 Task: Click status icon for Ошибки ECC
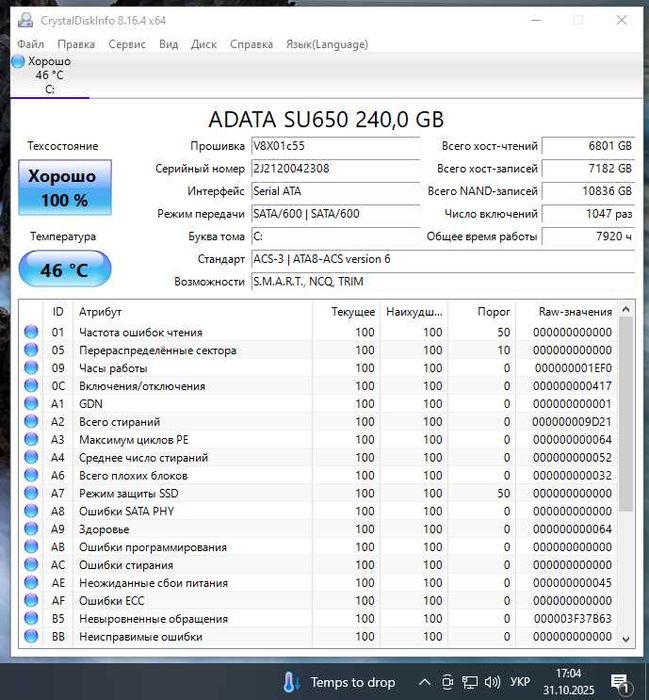coord(31,600)
